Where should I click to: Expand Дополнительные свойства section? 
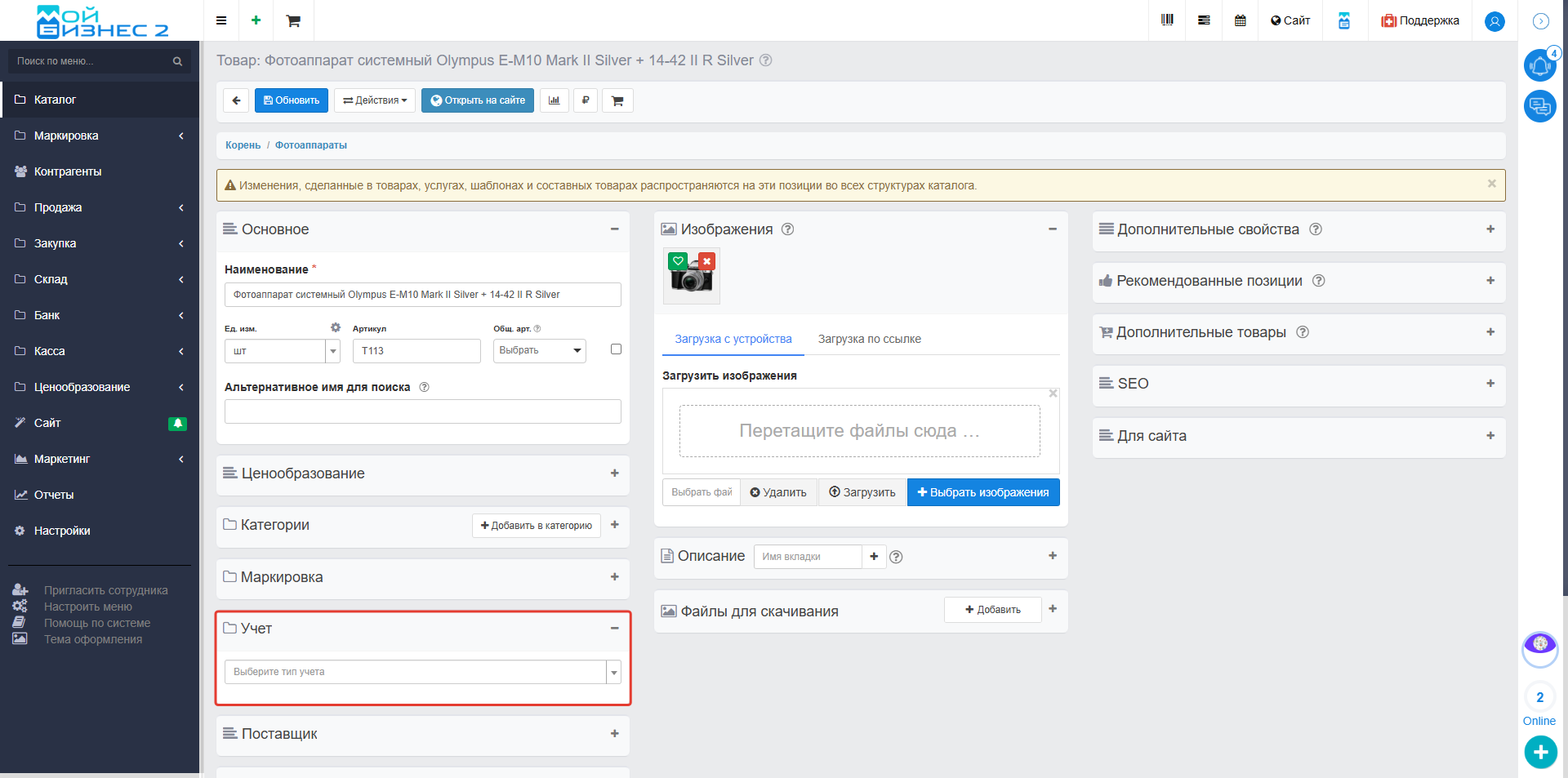coord(1490,229)
